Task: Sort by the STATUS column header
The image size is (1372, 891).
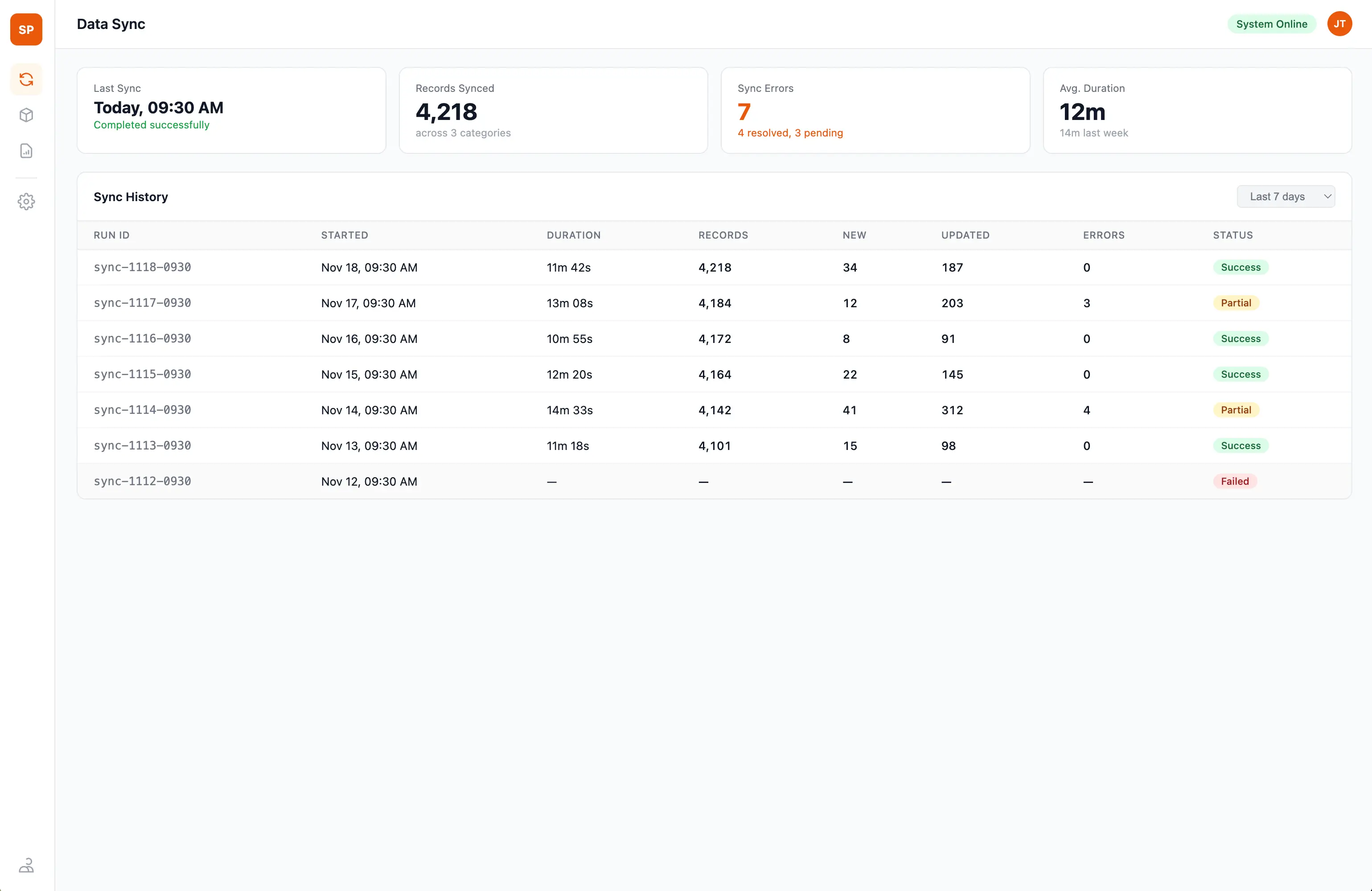Action: point(1232,235)
